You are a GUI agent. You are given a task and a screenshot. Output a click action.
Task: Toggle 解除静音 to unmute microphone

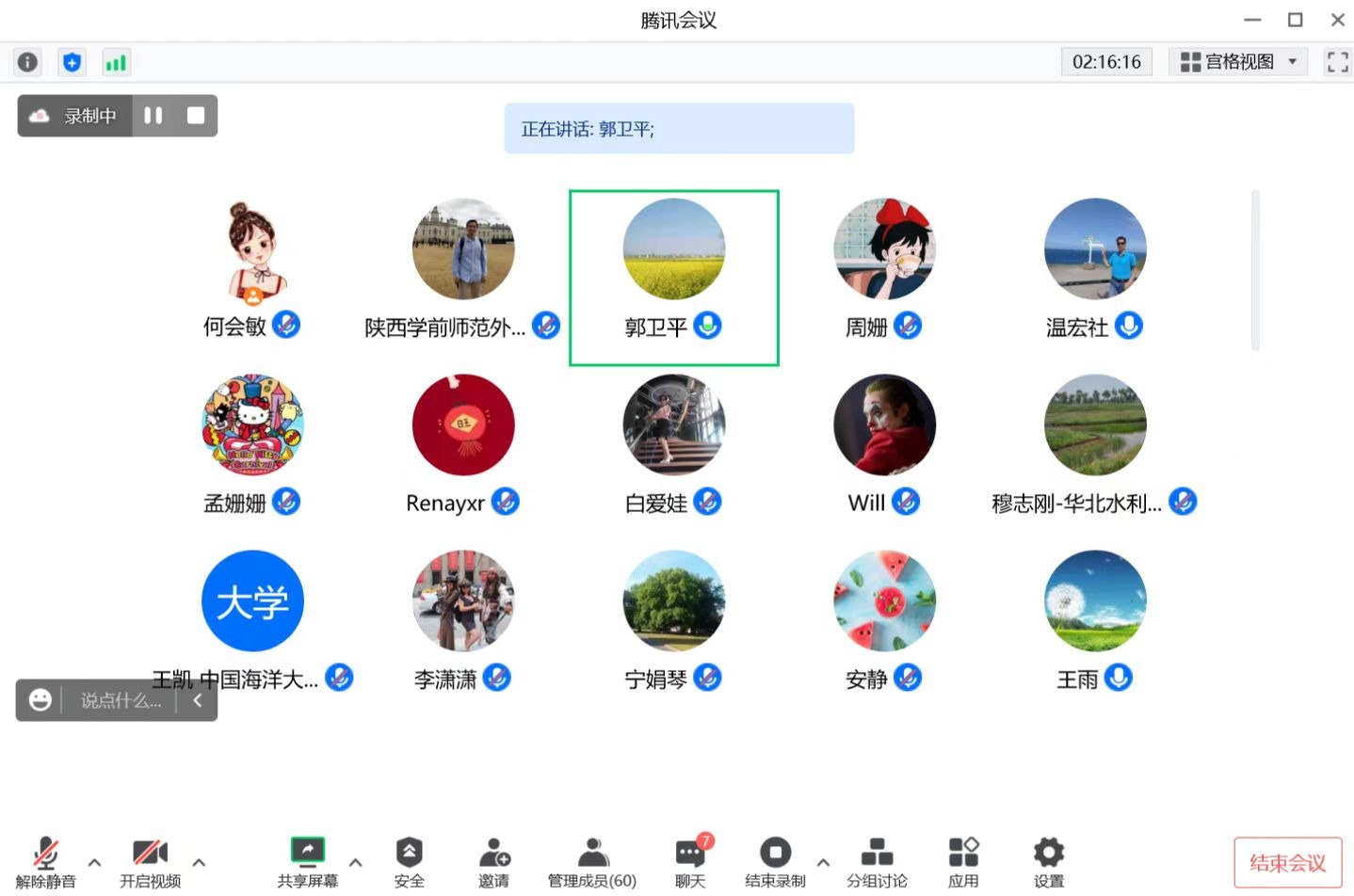[45, 860]
